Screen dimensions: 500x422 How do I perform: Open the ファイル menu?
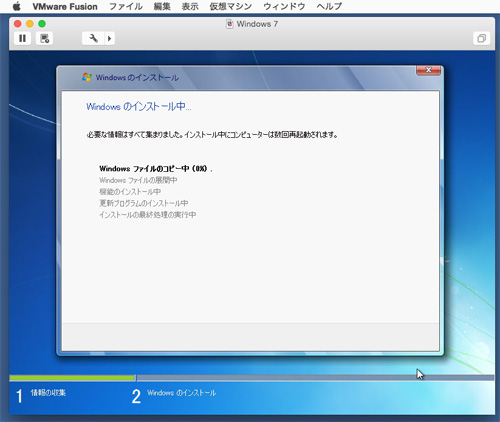coord(126,6)
